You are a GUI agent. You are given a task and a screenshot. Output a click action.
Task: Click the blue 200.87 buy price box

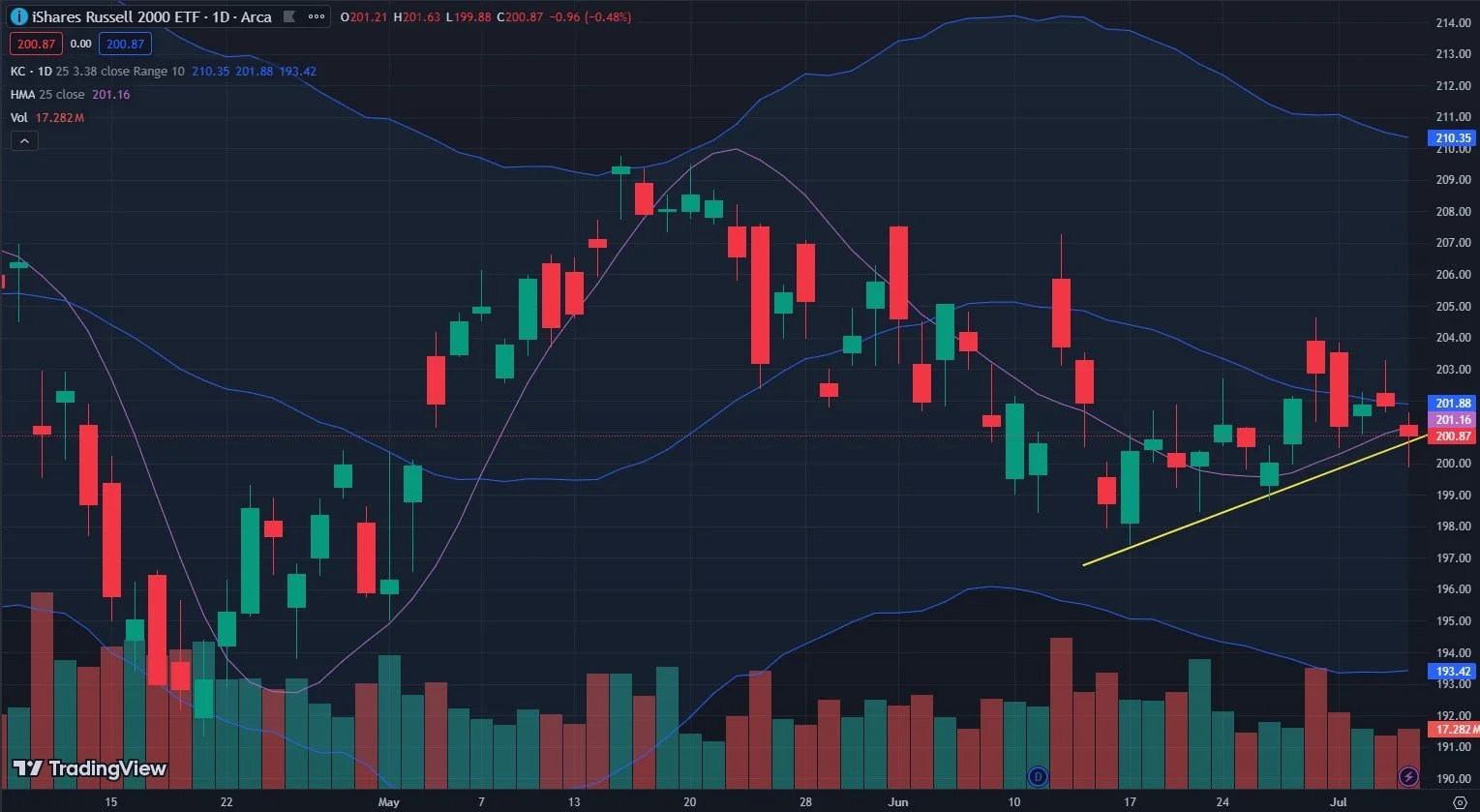[x=126, y=44]
